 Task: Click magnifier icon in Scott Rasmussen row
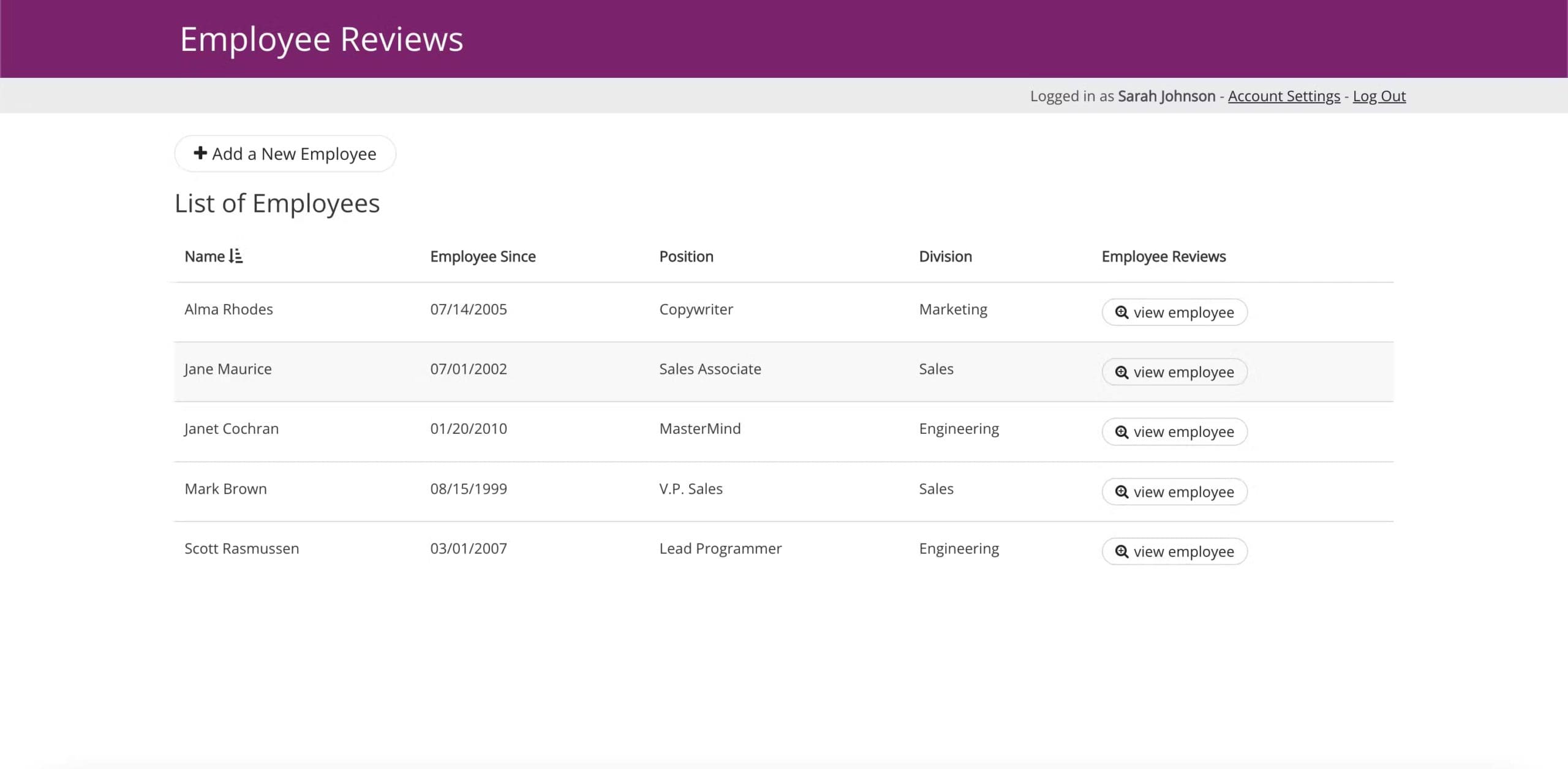pyautogui.click(x=1121, y=551)
